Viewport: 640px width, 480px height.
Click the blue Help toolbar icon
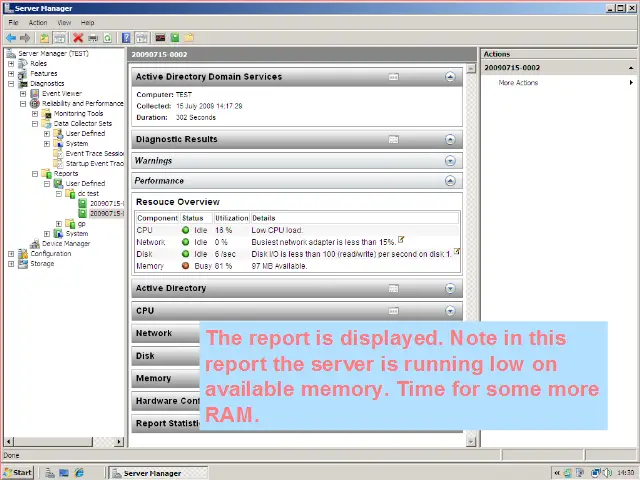tap(126, 38)
